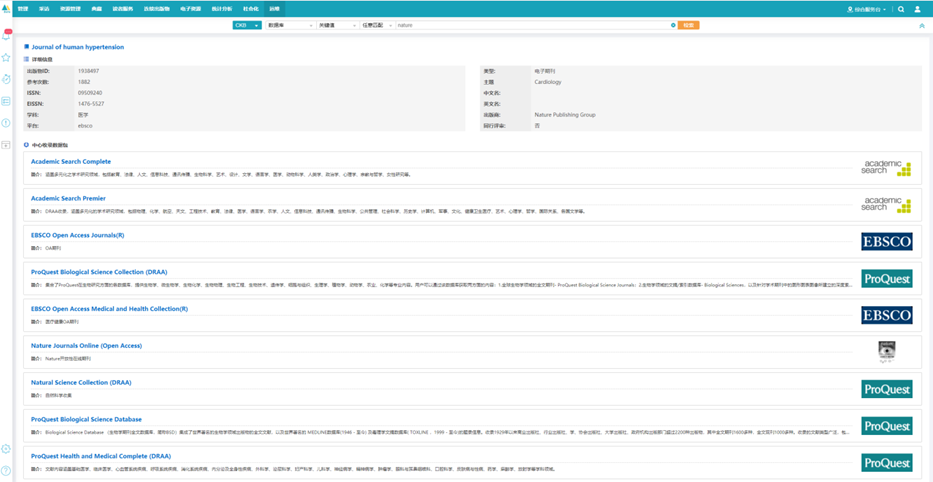Open ProQuest Health and Medical Complete (DRAA) link
The image size is (933, 482).
click(101, 456)
